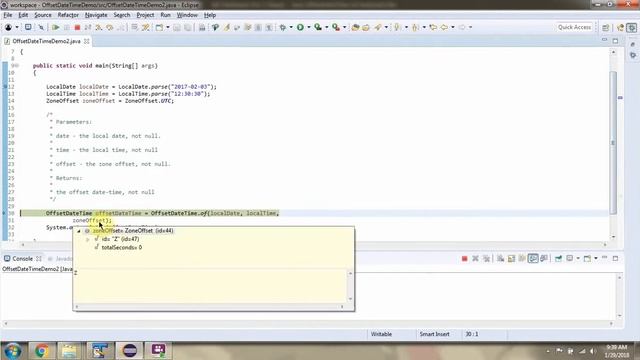Open the File menu
The width and height of the screenshot is (640, 360).
(8, 15)
